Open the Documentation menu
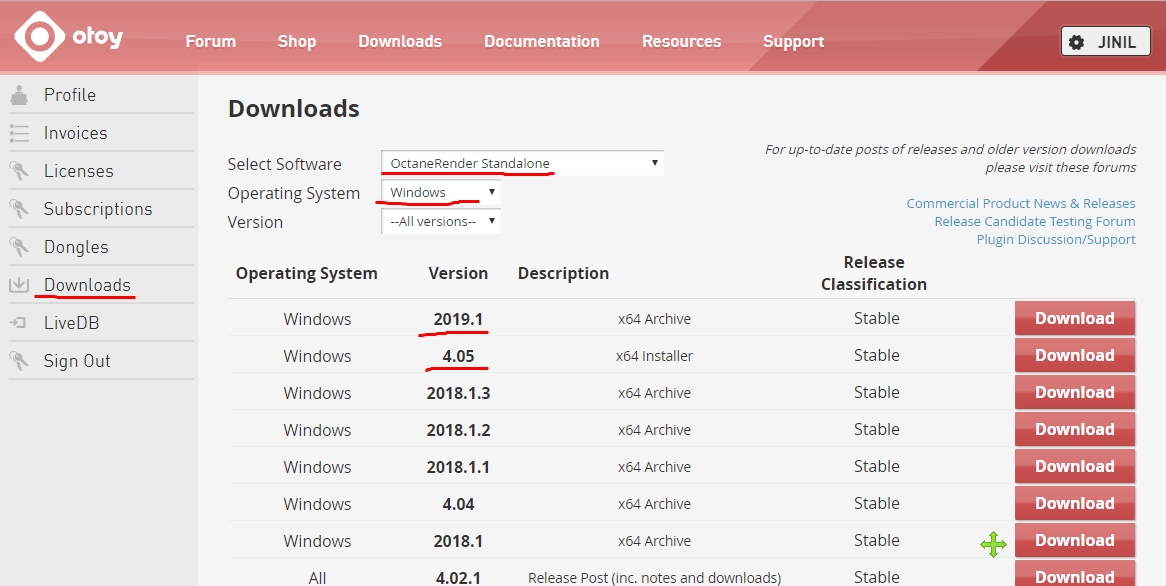The image size is (1166, 586). pos(541,42)
